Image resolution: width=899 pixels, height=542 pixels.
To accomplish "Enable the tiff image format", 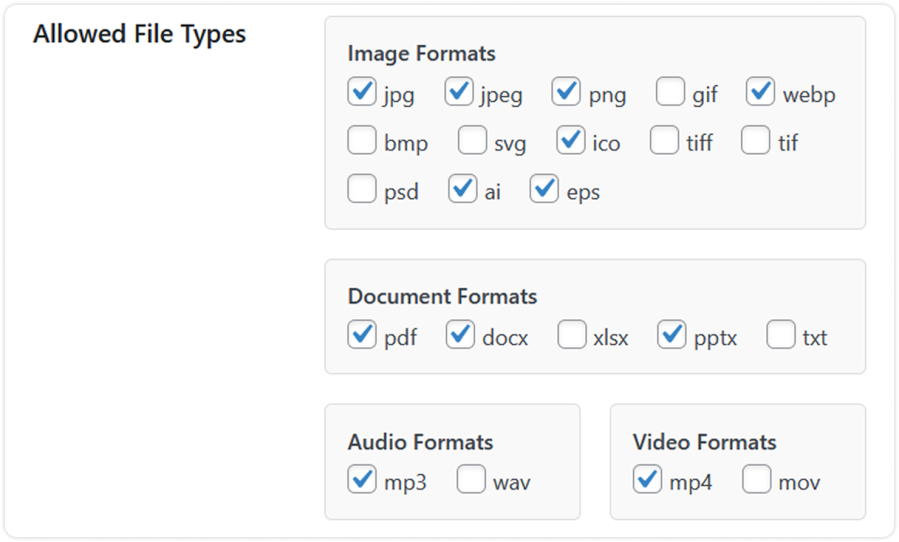I will click(x=664, y=141).
